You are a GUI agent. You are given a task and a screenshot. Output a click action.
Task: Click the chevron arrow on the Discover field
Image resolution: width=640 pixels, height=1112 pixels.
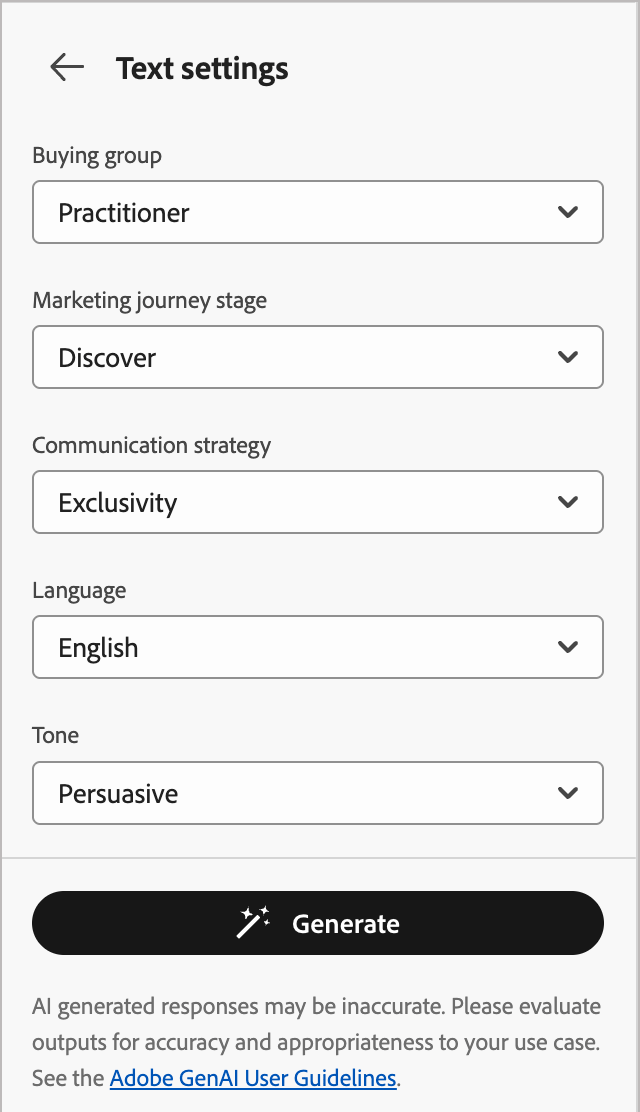click(x=568, y=357)
